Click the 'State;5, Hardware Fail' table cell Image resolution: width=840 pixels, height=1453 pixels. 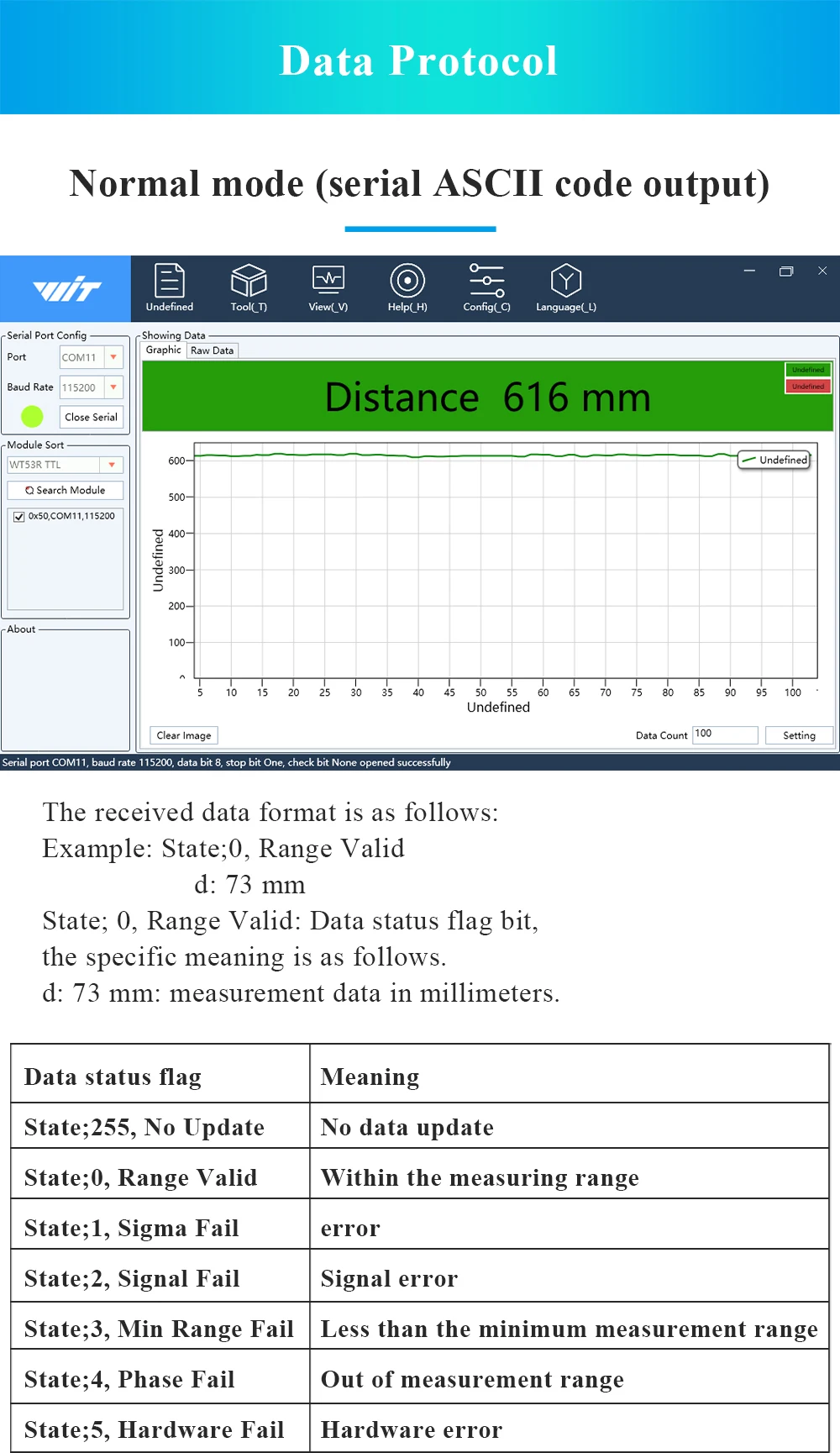coord(160,1429)
